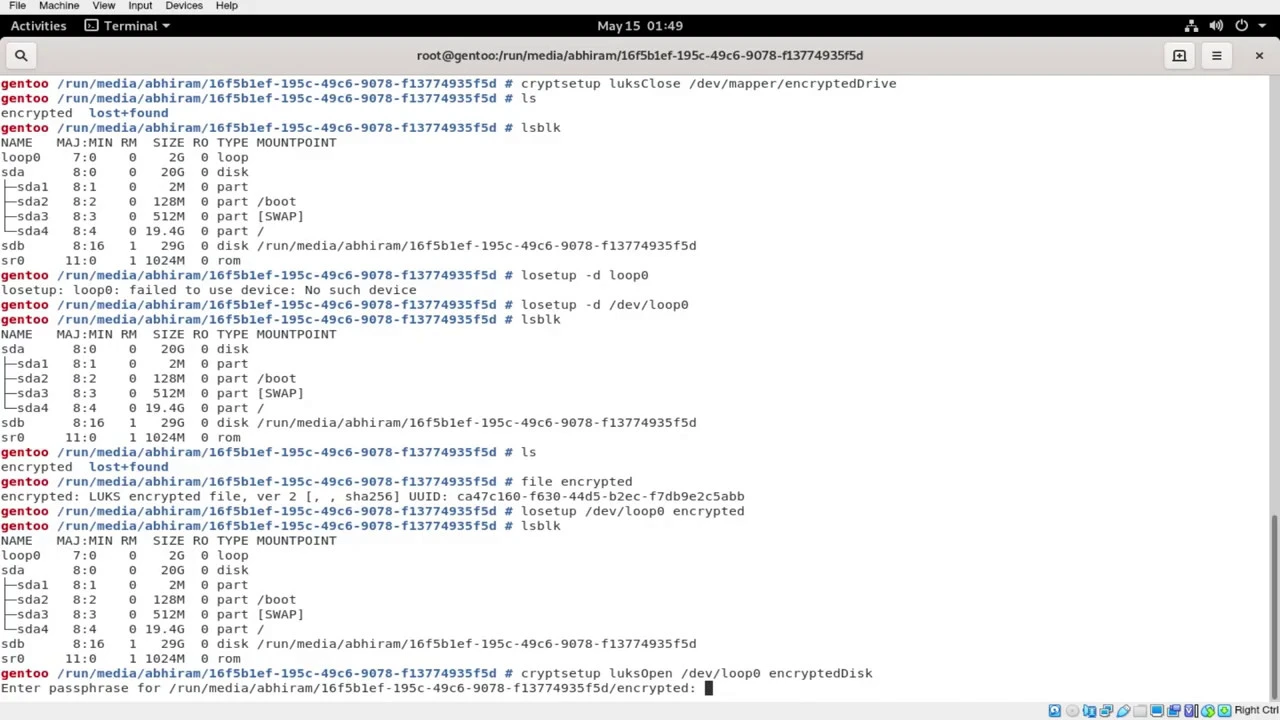This screenshot has width=1280, height=720.
Task: Click the sda2 /boot row in the second lsblk output
Action: pos(148,378)
